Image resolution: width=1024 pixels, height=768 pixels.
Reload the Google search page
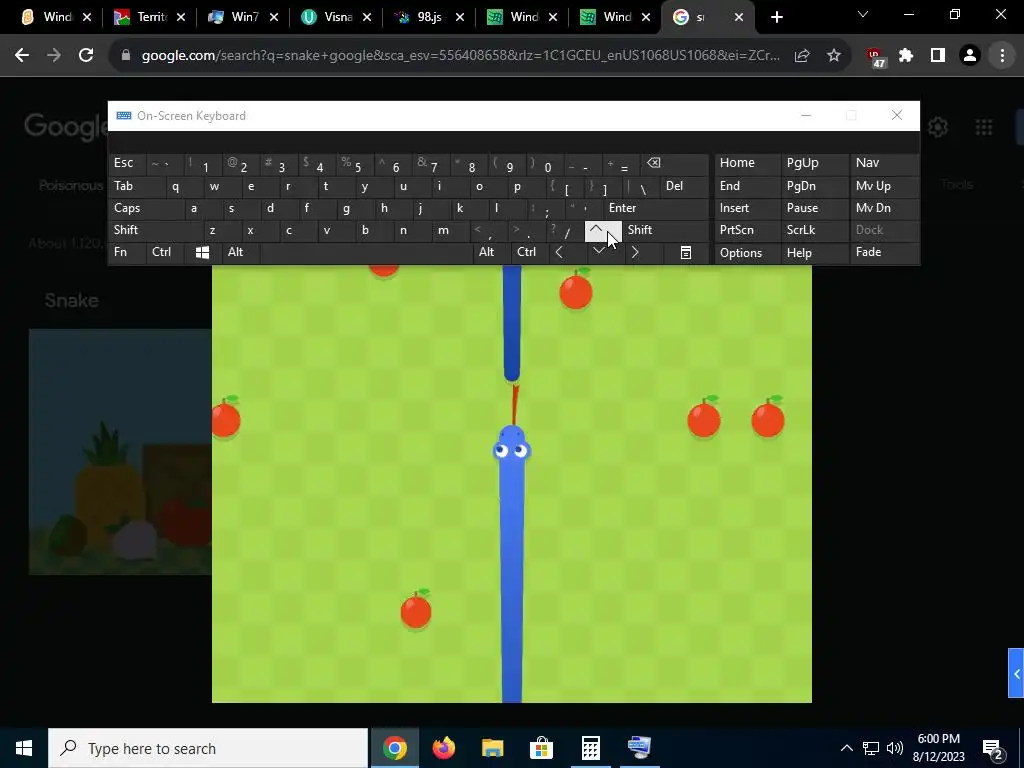coord(86,56)
